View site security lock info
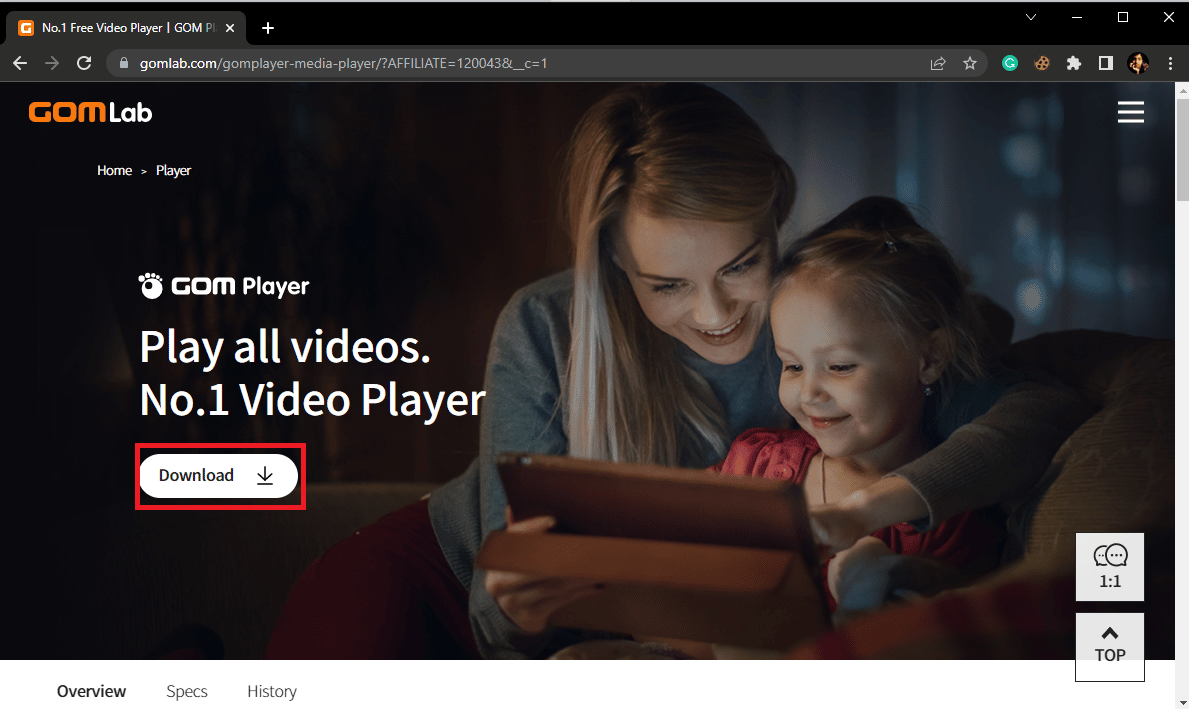The height and width of the screenshot is (709, 1189). pos(124,64)
